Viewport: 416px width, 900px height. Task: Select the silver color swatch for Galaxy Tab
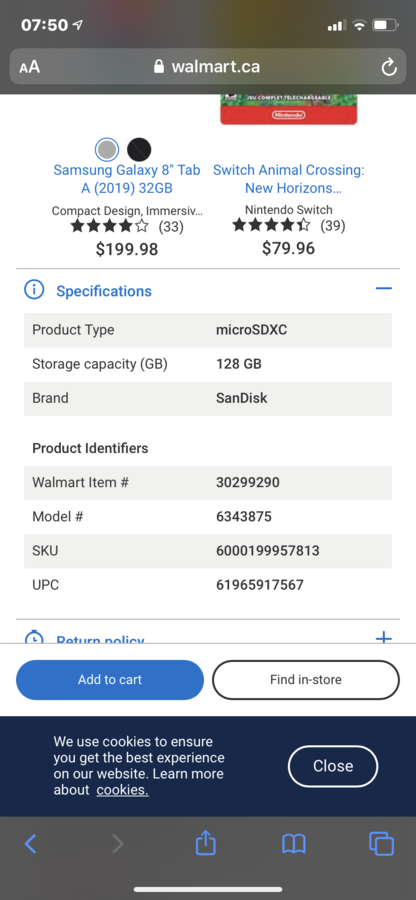pos(107,150)
